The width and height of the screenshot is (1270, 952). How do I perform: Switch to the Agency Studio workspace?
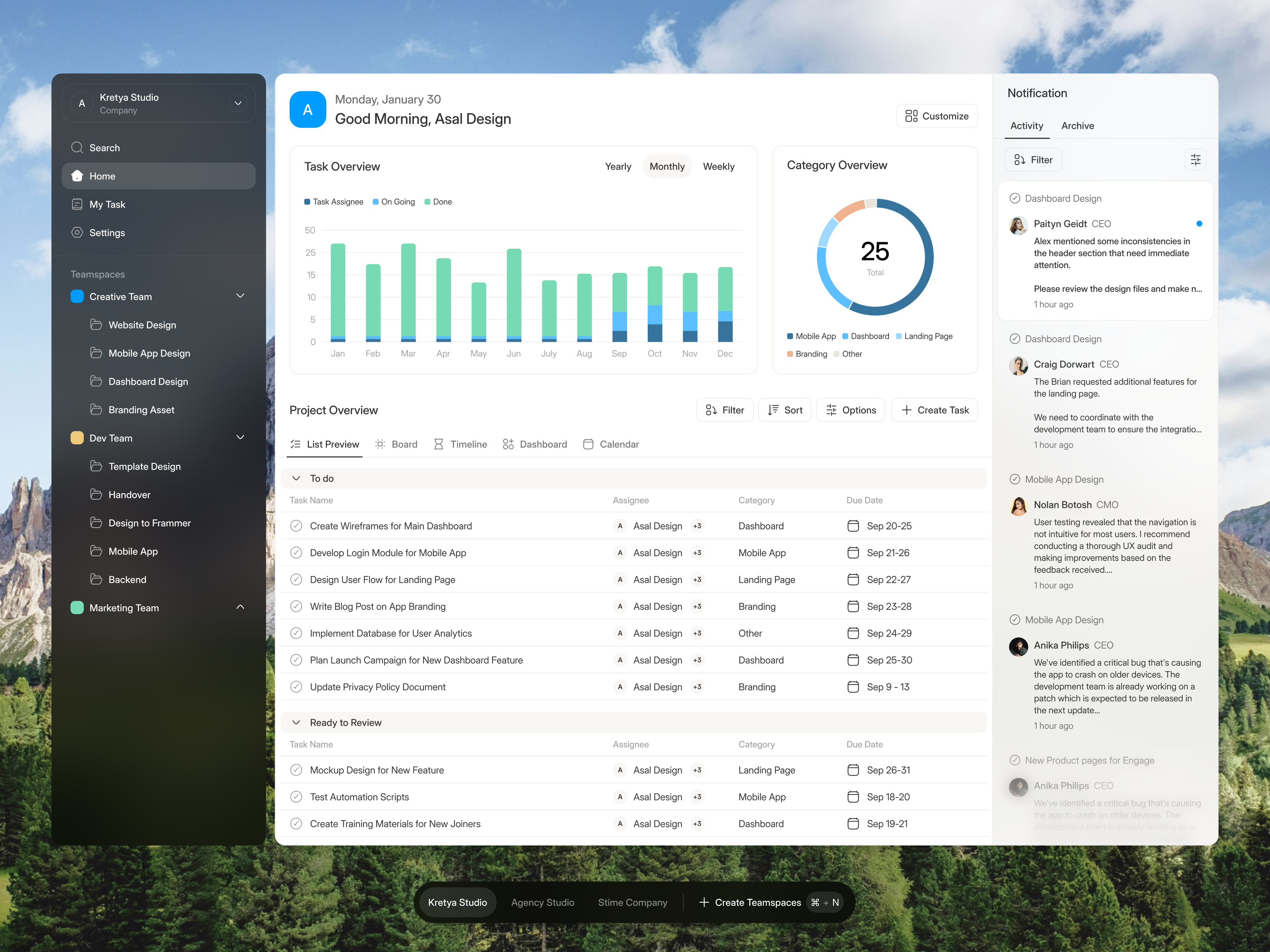pyautogui.click(x=543, y=902)
